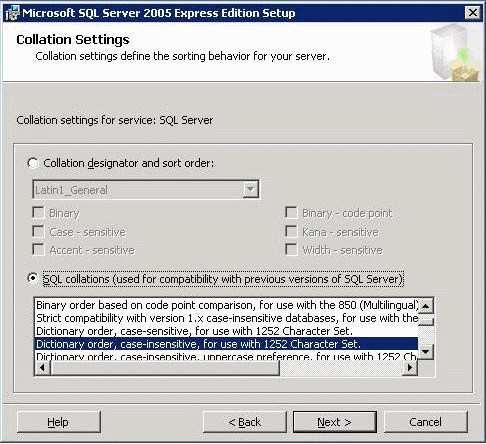Click the horizontal scrollbar thumb in collation list
486x444 pixels.
point(165,368)
